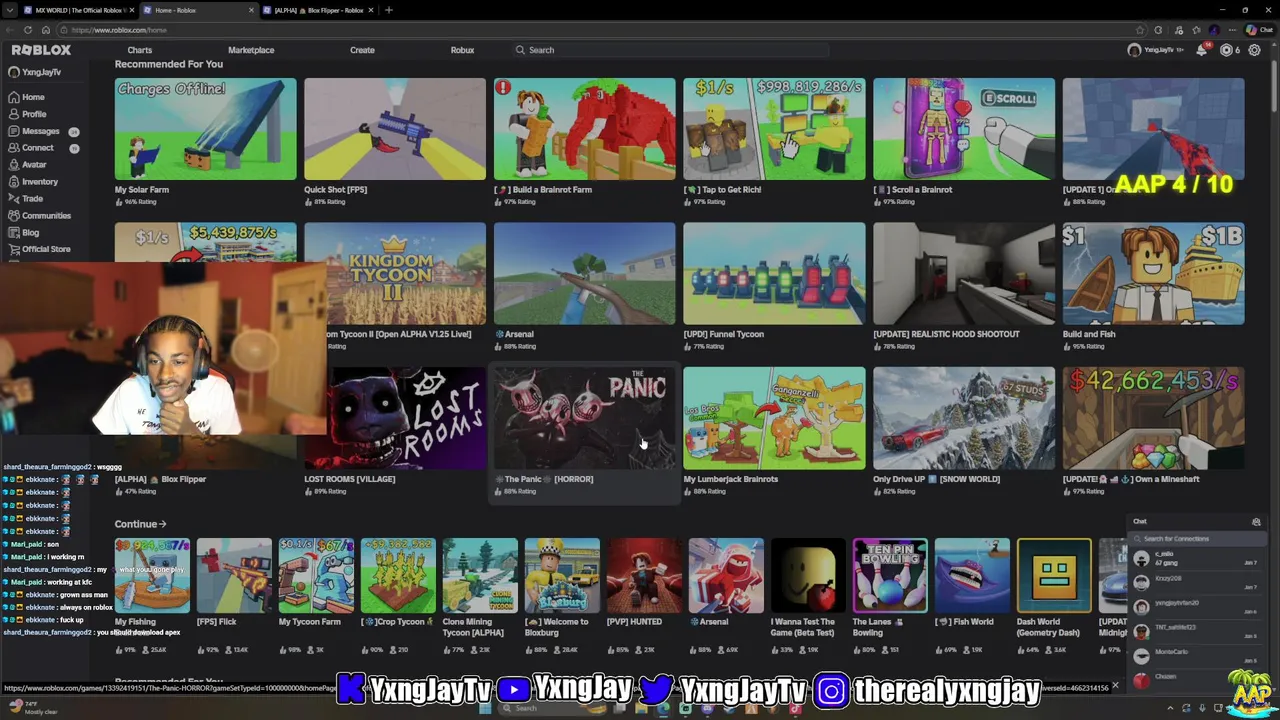This screenshot has height=720, width=1280.
Task: Open the Profile sidebar icon
Action: tap(14, 114)
